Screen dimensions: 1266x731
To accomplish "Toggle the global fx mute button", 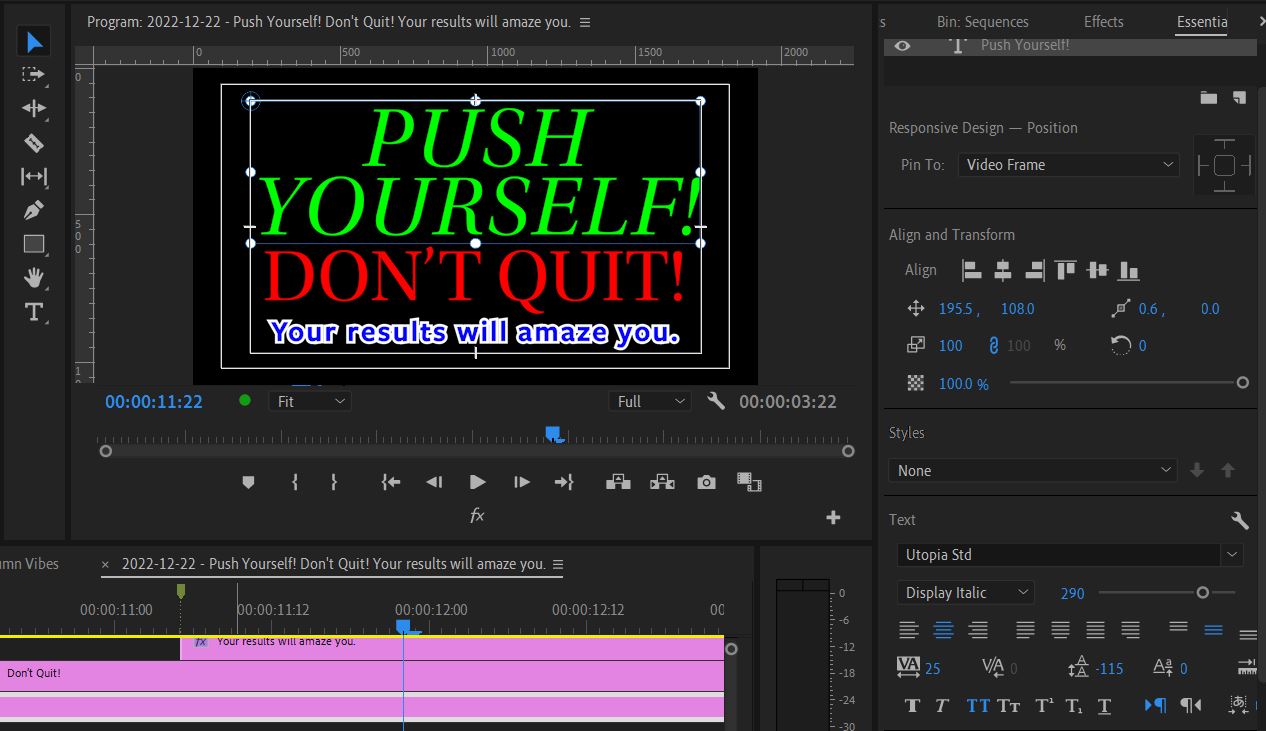I will 477,516.
